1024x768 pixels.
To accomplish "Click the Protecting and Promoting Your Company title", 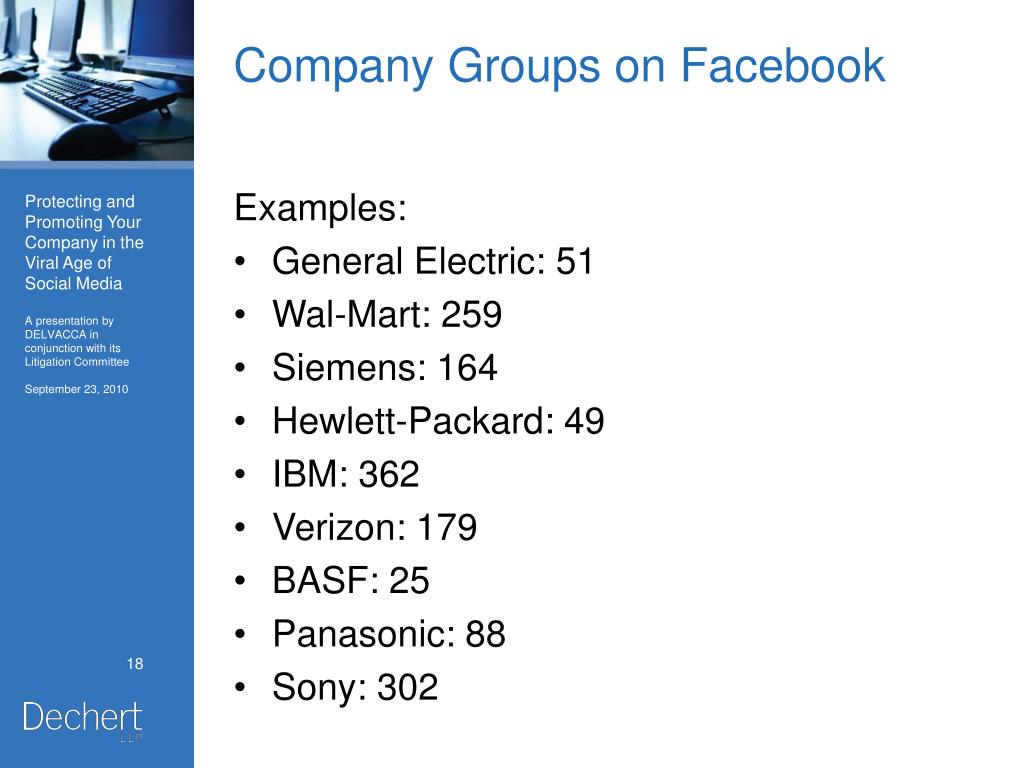I will pos(84,242).
